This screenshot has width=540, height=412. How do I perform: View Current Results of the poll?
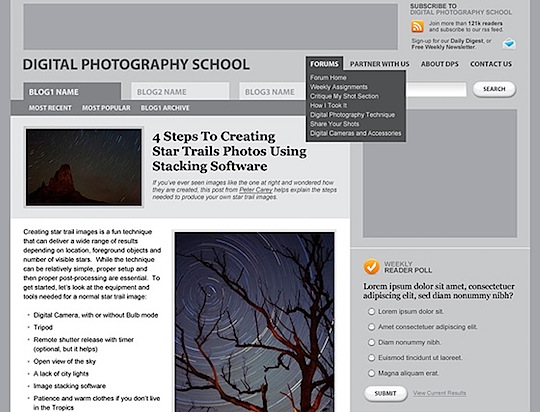pyautogui.click(x=439, y=393)
